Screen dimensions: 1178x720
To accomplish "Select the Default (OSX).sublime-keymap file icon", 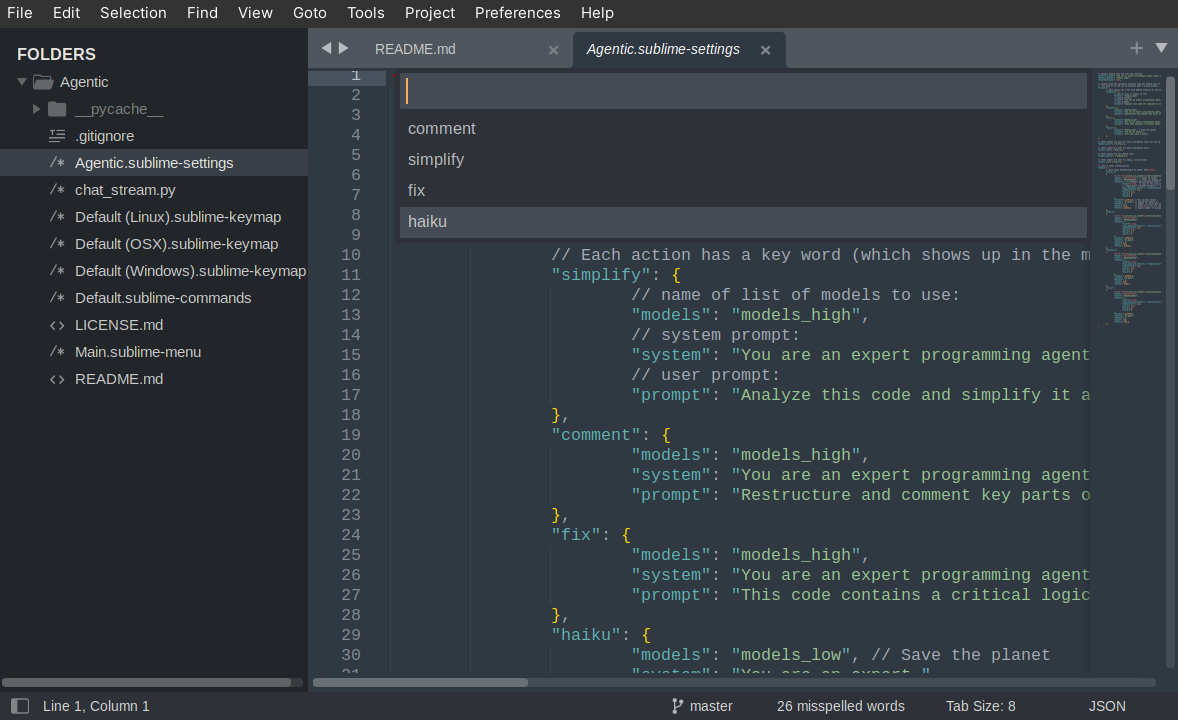I will point(57,243).
